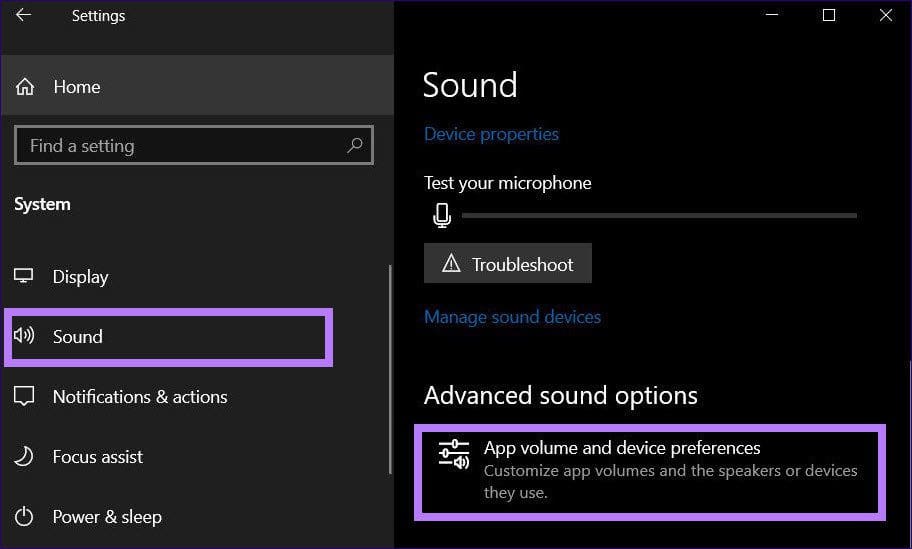Click the Troubleshoot button

pos(508,263)
